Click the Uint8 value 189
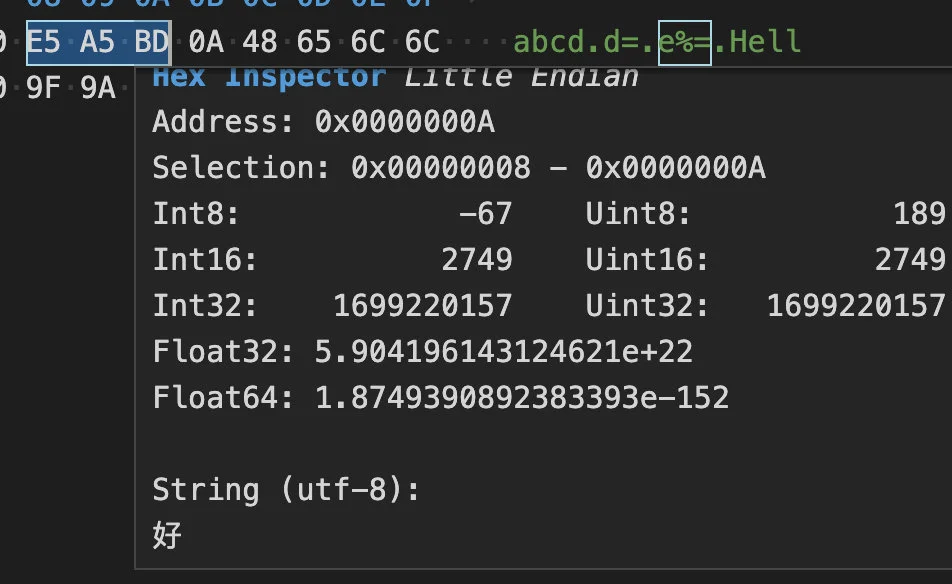Viewport: 952px width, 584px height. coord(920,213)
